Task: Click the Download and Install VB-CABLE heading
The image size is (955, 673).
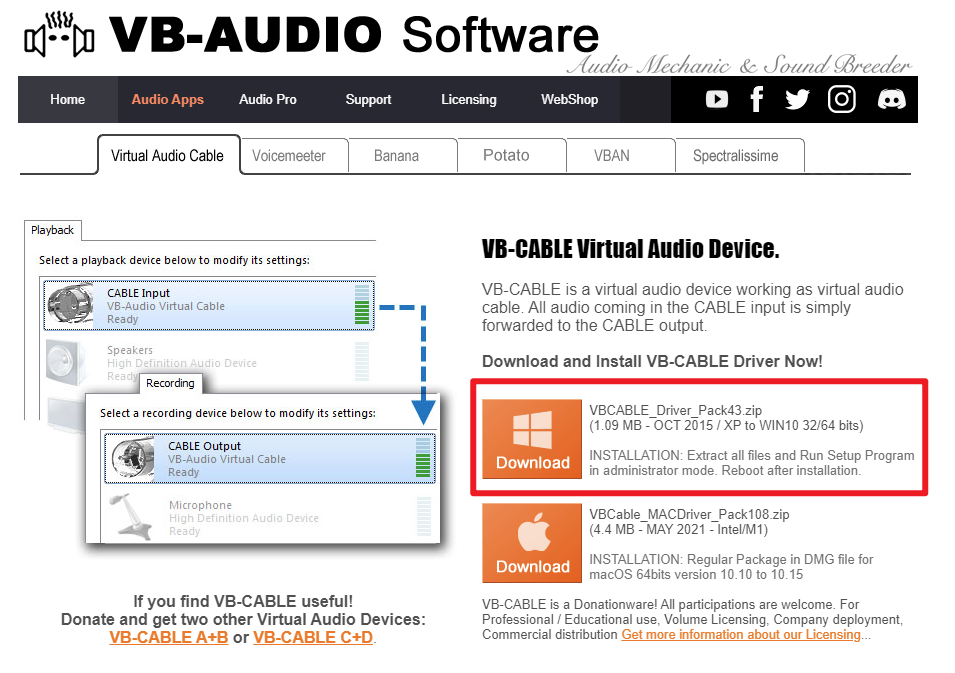Action: [x=652, y=361]
